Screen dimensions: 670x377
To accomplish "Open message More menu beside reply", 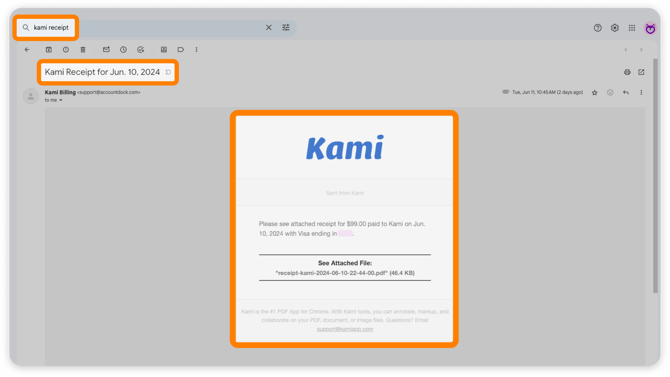I will tap(641, 92).
